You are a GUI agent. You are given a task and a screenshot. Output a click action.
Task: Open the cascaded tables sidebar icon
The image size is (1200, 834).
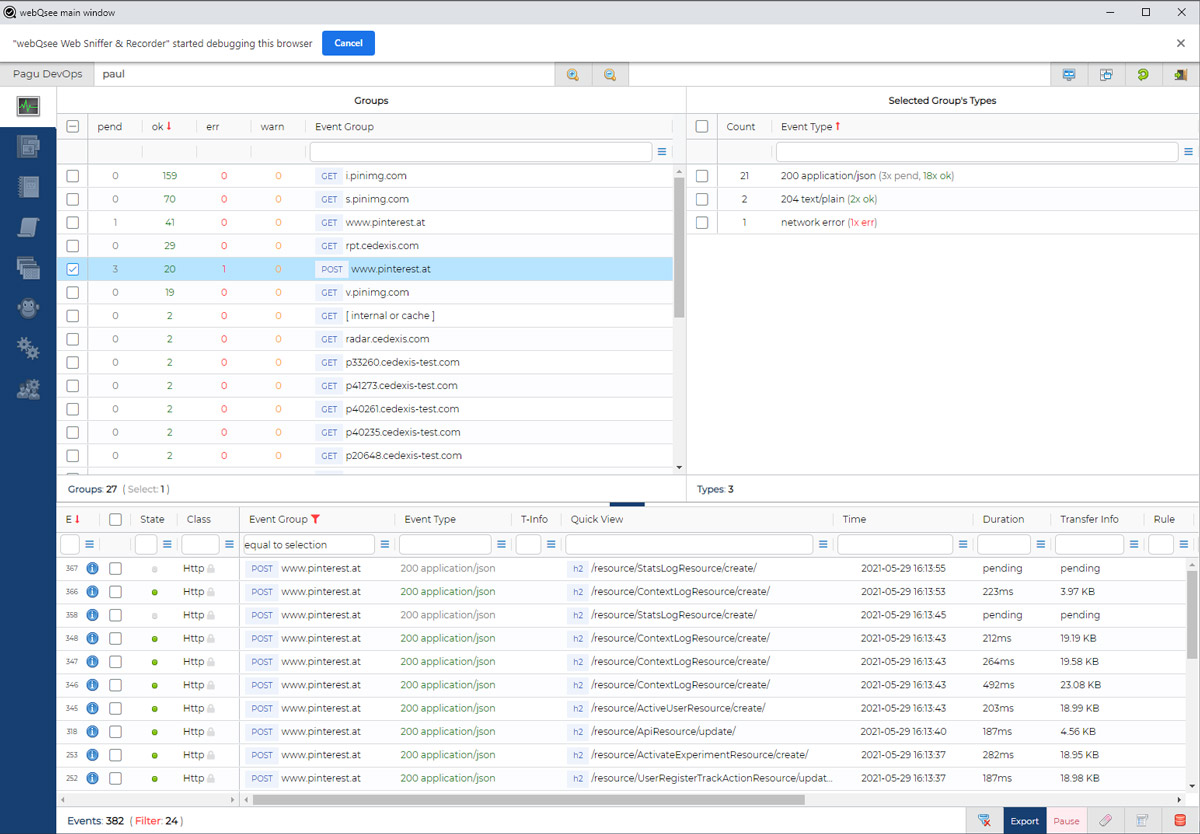tap(28, 267)
